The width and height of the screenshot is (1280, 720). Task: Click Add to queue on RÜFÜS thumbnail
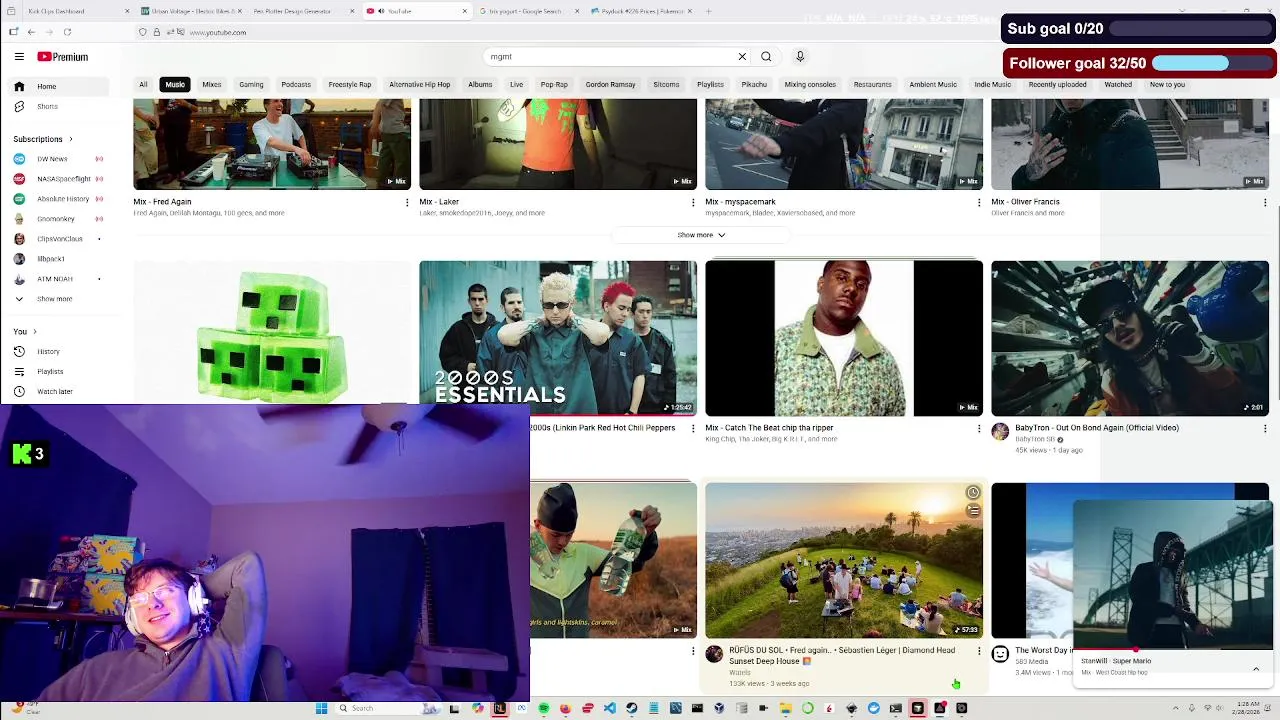(x=973, y=510)
